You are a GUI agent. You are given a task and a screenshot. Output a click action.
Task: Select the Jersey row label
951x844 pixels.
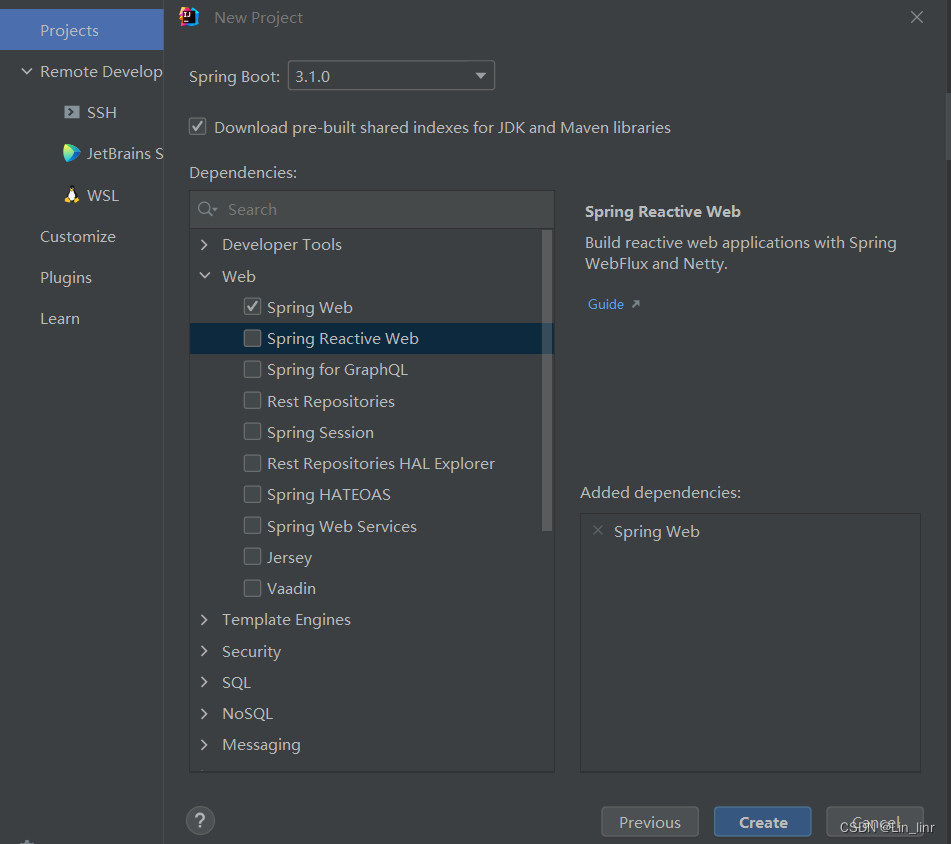point(289,557)
